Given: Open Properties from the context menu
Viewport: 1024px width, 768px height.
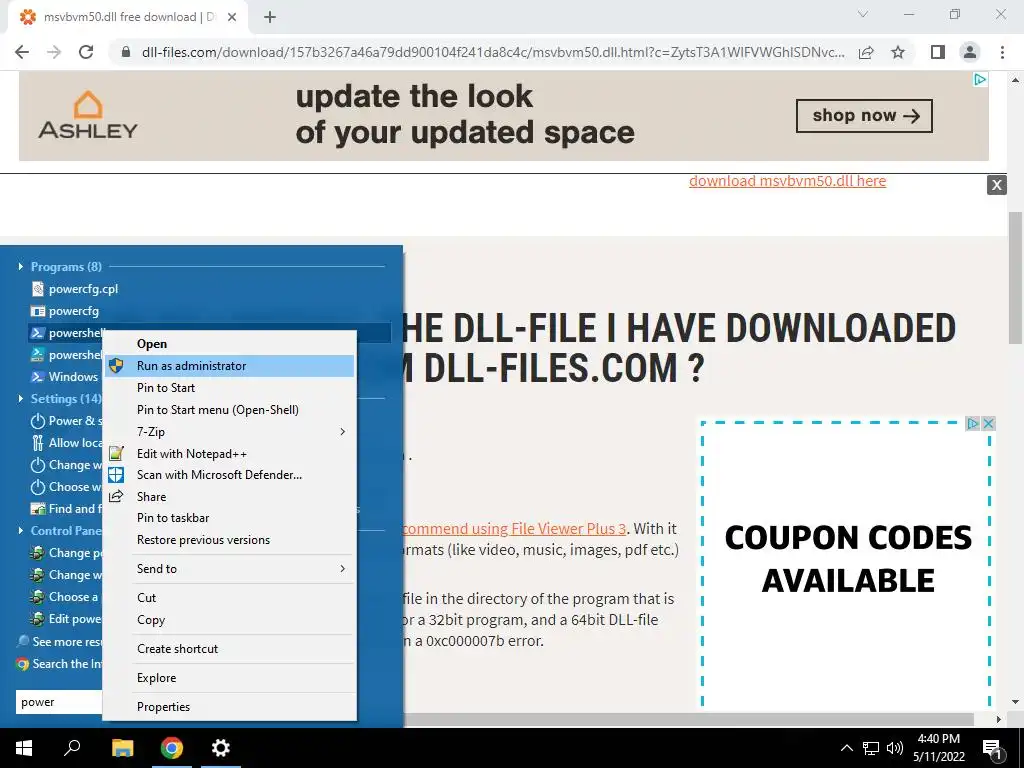Looking at the screenshot, I should 229,707.
